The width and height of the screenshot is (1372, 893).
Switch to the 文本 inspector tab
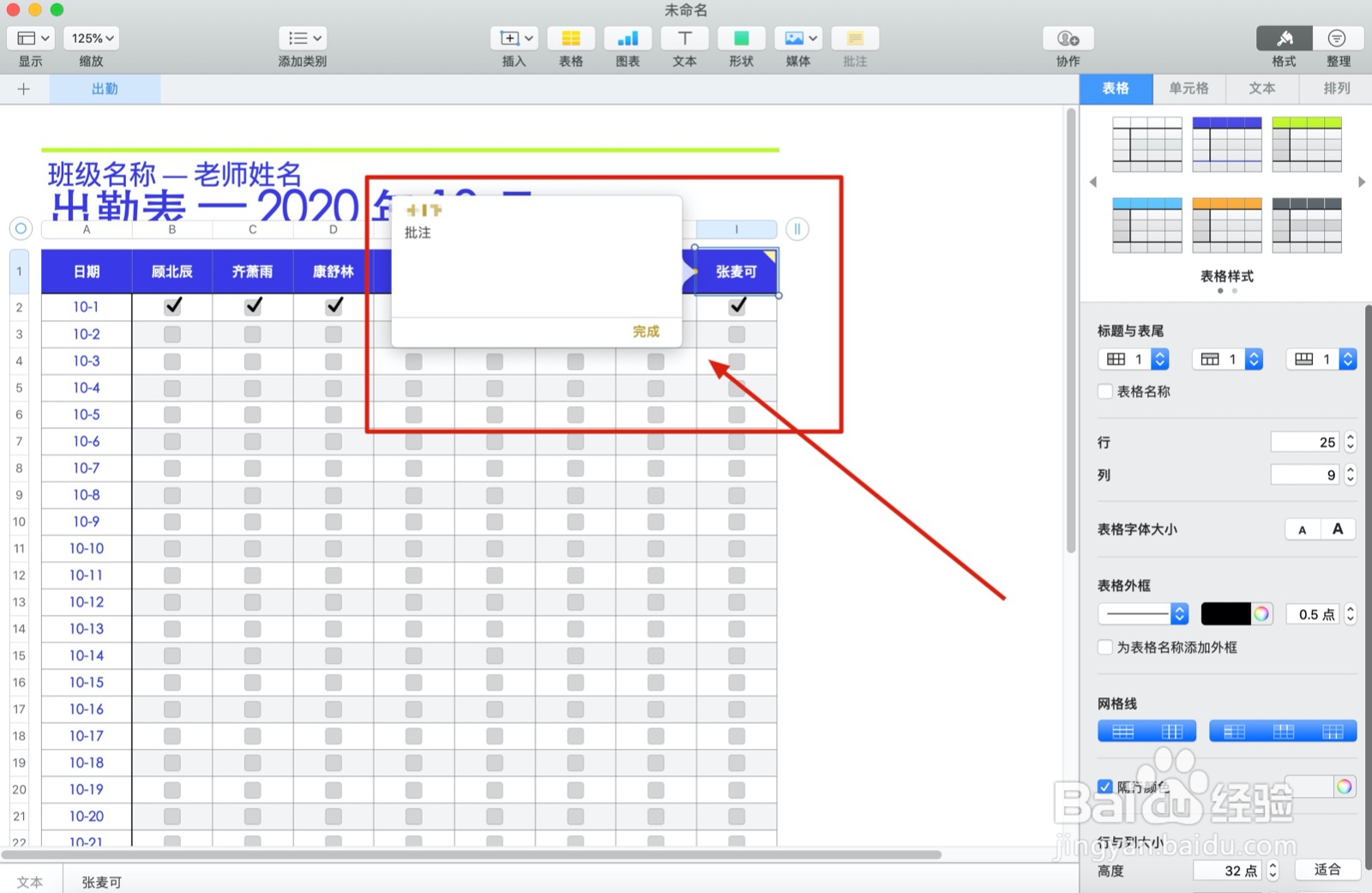[1262, 88]
